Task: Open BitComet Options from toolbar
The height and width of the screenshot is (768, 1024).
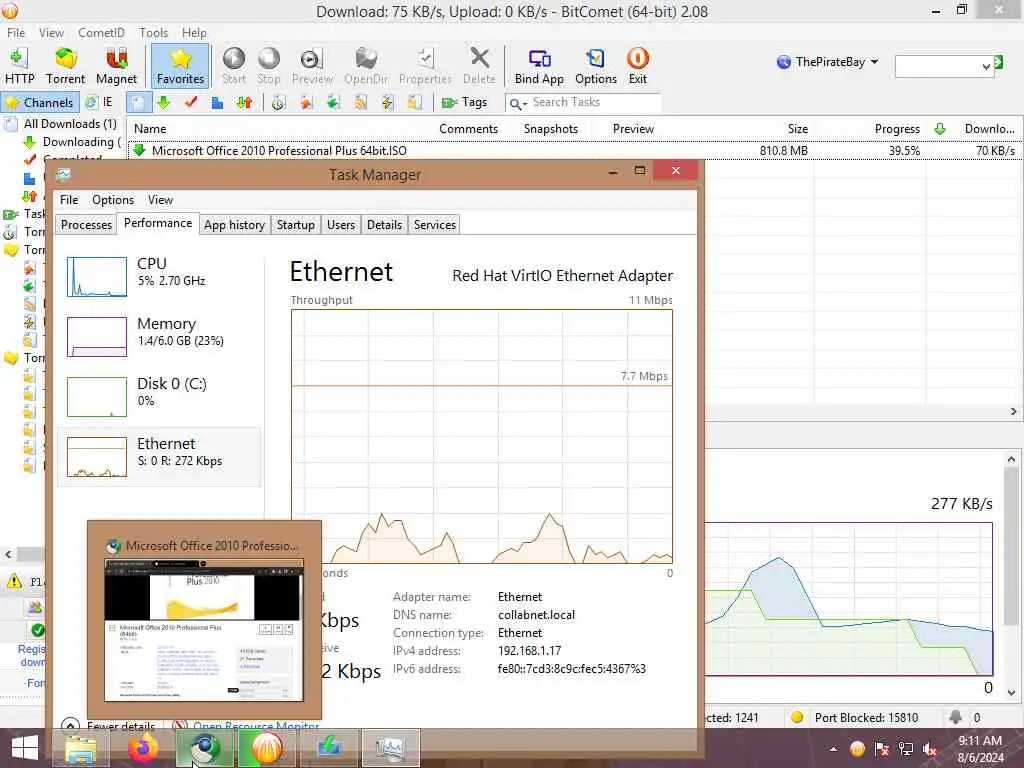Action: tap(596, 66)
